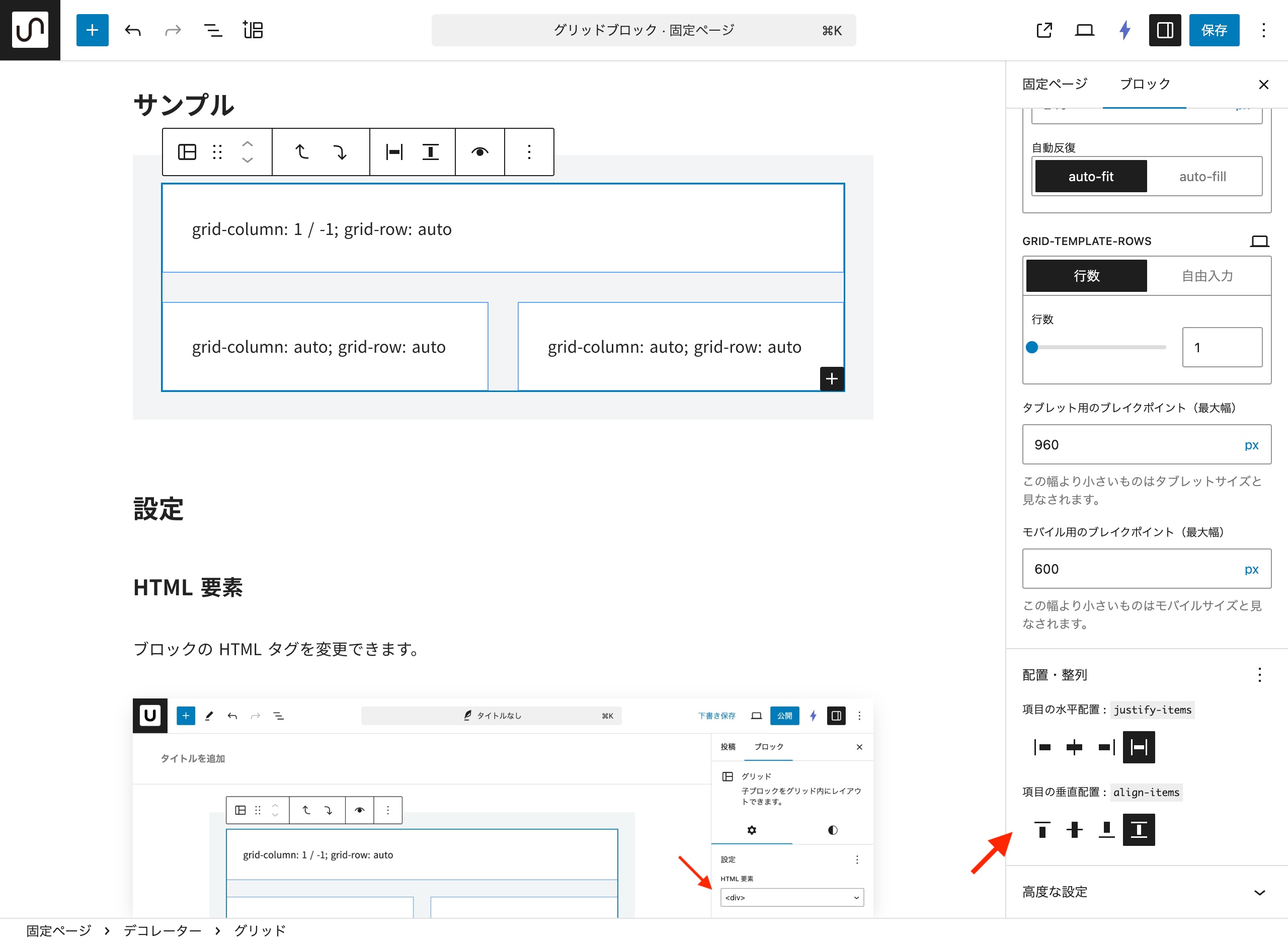Undo the last edit
The height and width of the screenshot is (943, 1288).
(133, 30)
